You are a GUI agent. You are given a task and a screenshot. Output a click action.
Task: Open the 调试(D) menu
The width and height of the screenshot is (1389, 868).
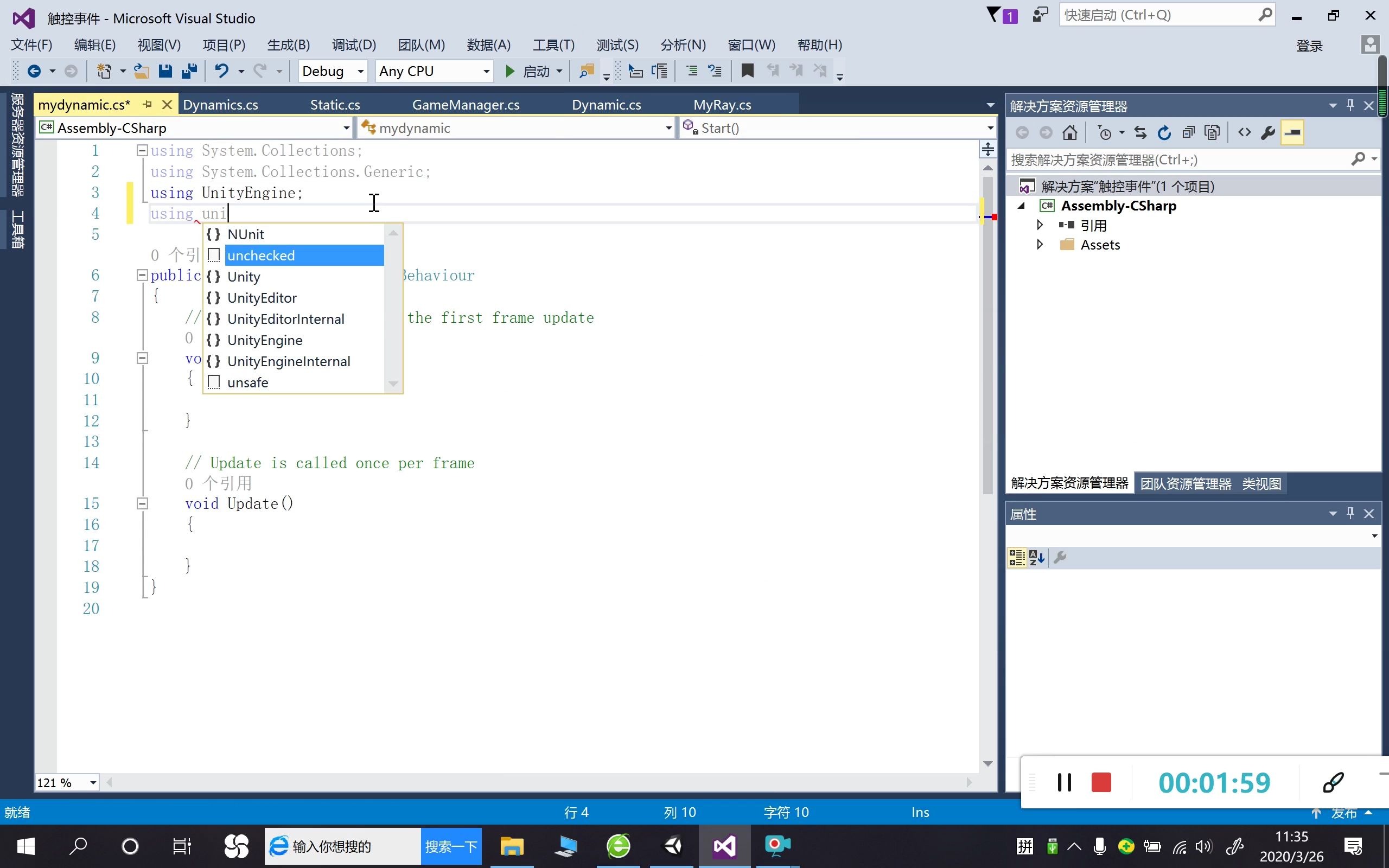[x=354, y=45]
